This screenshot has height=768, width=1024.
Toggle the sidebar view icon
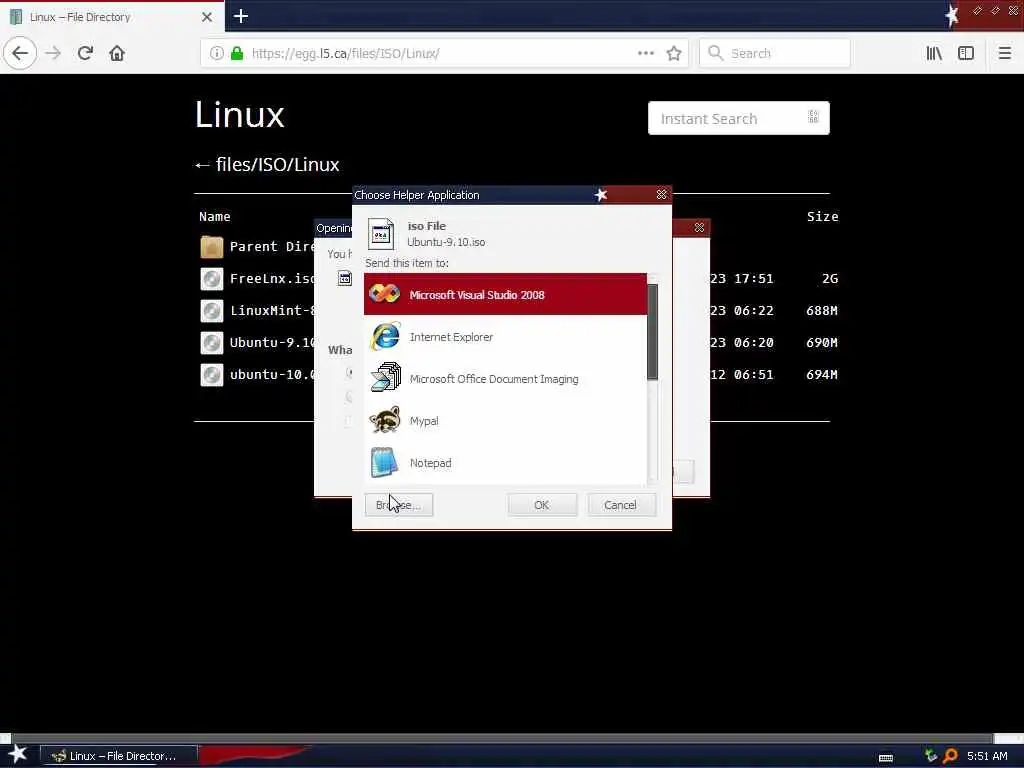coord(966,53)
